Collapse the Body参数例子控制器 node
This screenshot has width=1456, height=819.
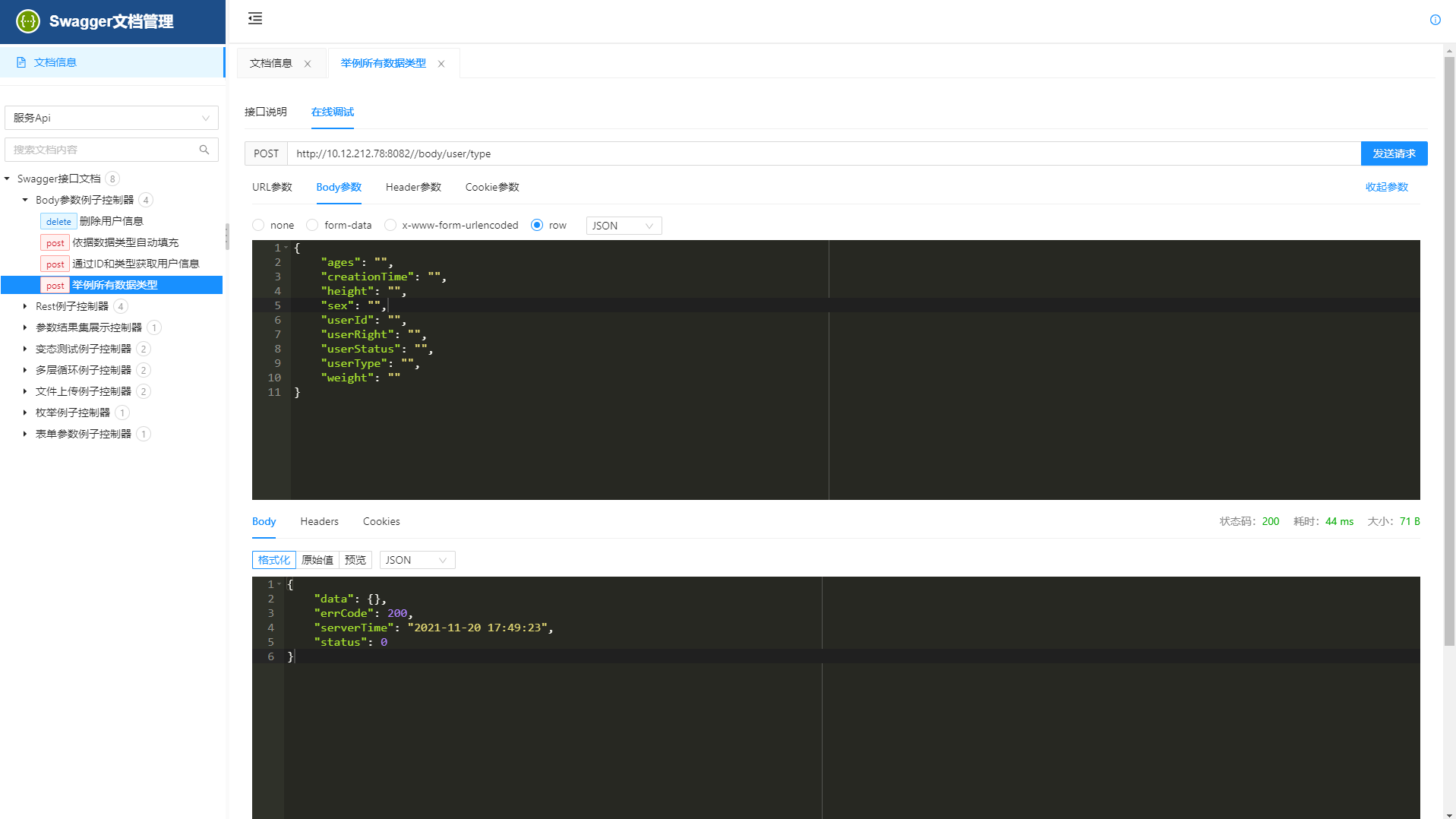(x=25, y=200)
